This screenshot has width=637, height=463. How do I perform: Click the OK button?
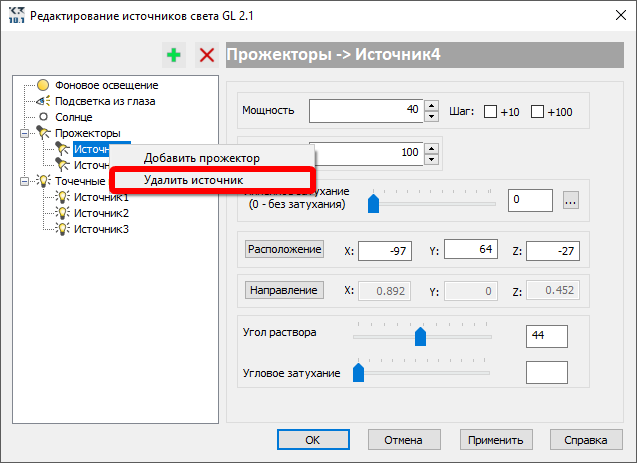pos(313,440)
